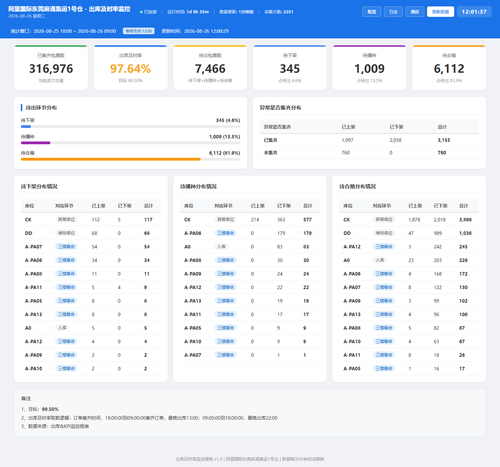The width and height of the screenshot is (500, 467).
Task: Click the orange 97.64% rate value
Action: [130, 69]
